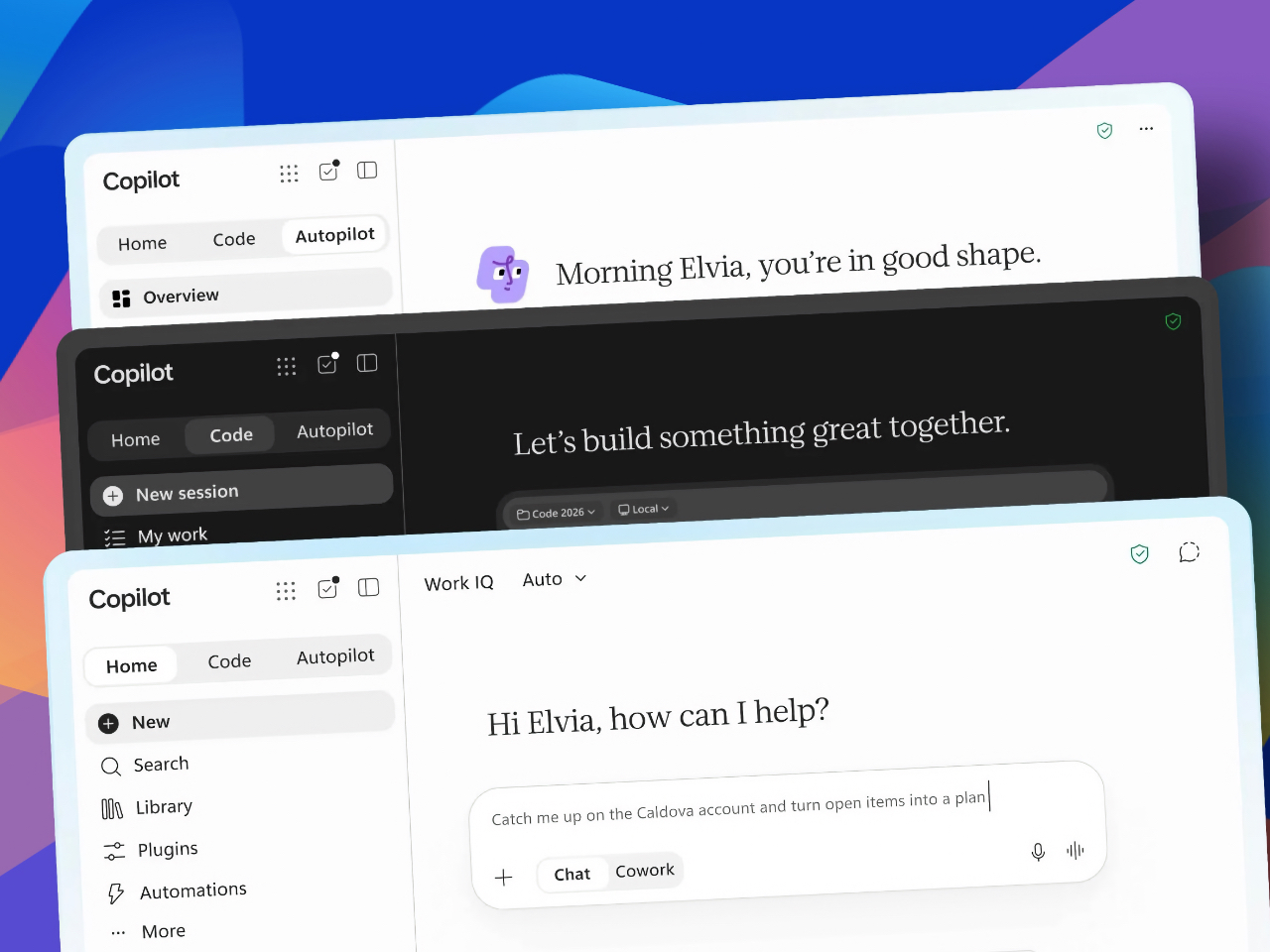Click New in the front window sidebar

(240, 716)
